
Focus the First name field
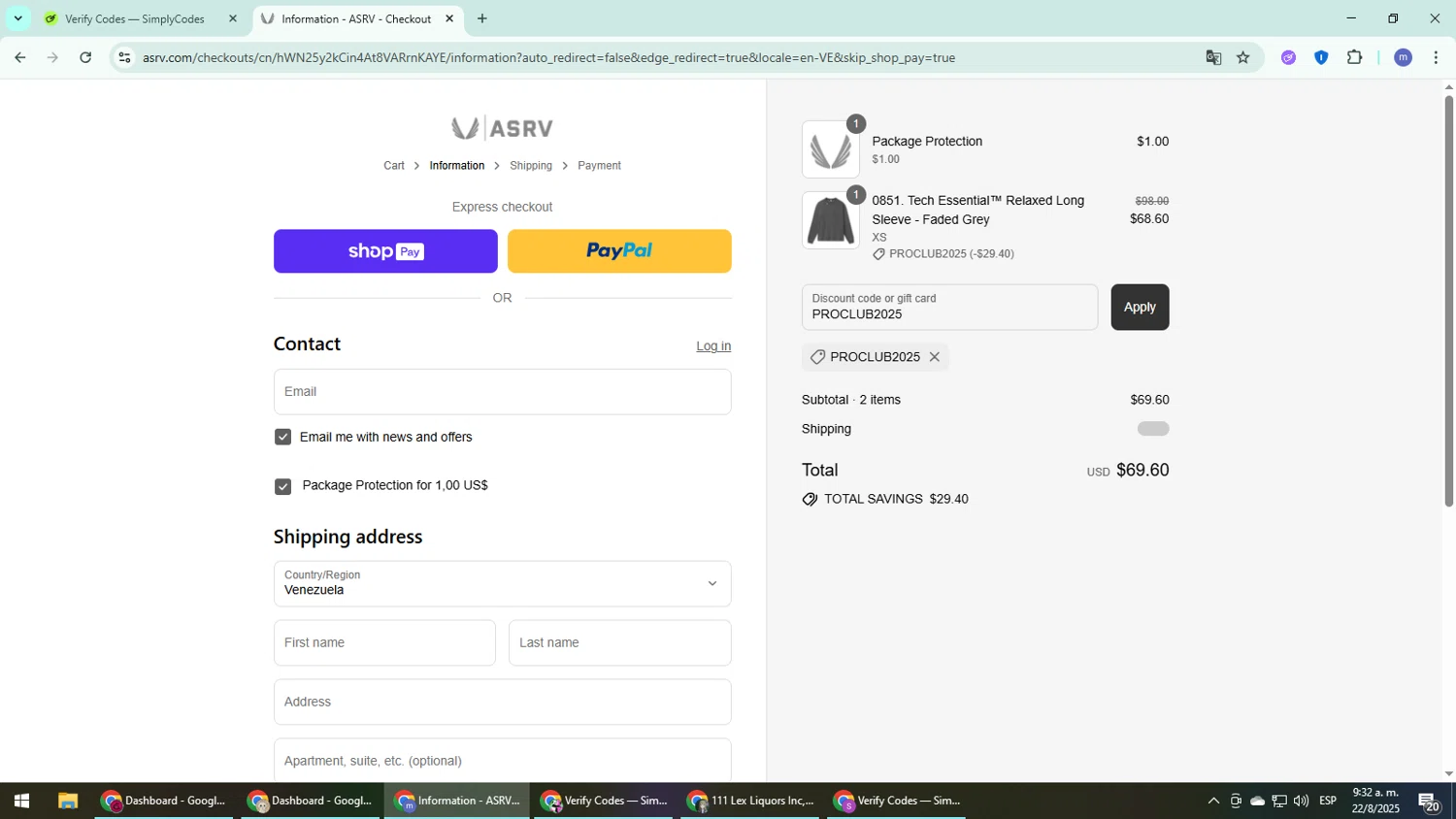pos(384,642)
